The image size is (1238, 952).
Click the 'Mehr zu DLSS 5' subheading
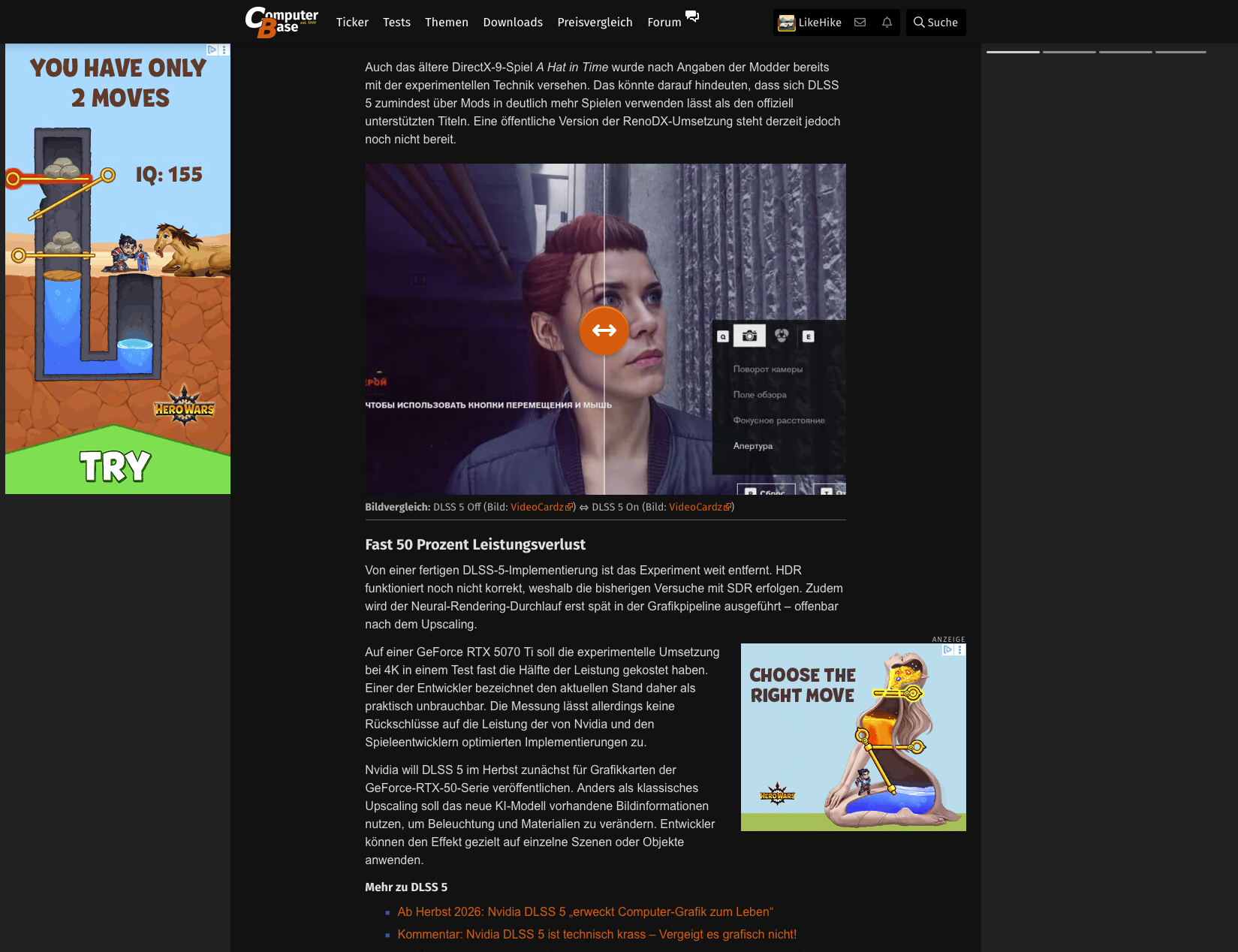(x=406, y=887)
